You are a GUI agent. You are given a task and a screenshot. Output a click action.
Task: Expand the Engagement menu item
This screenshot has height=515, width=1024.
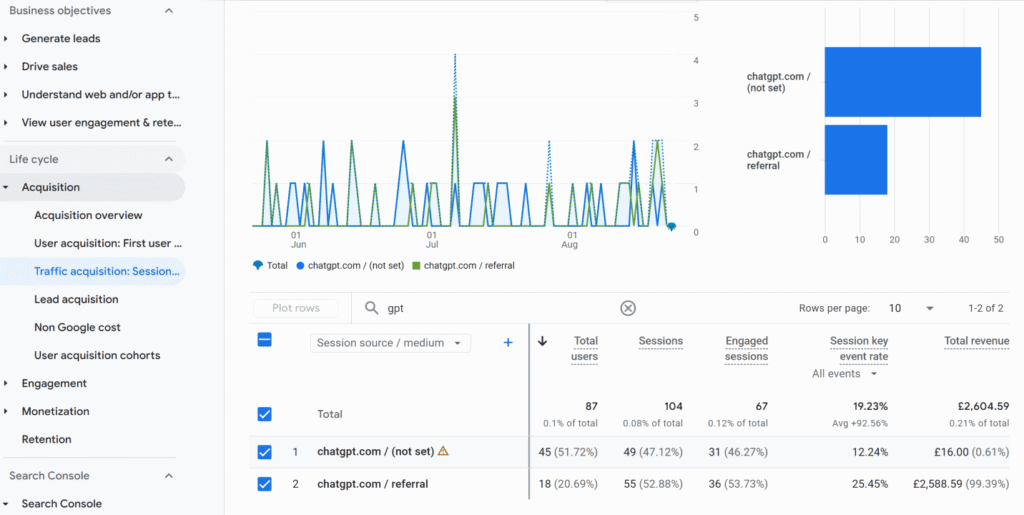click(x=54, y=383)
